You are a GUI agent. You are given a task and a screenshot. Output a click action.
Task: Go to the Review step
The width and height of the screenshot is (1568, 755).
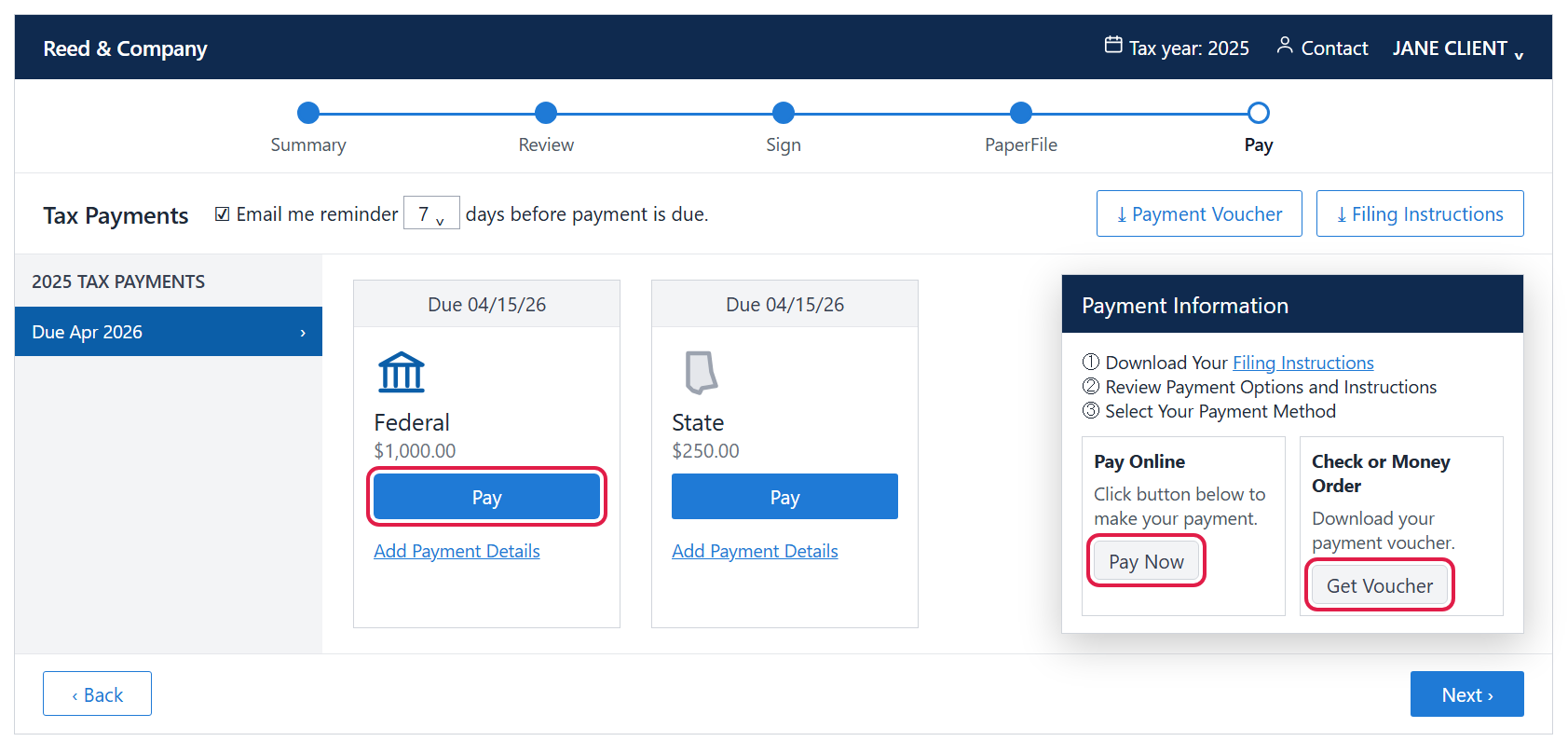tap(546, 113)
